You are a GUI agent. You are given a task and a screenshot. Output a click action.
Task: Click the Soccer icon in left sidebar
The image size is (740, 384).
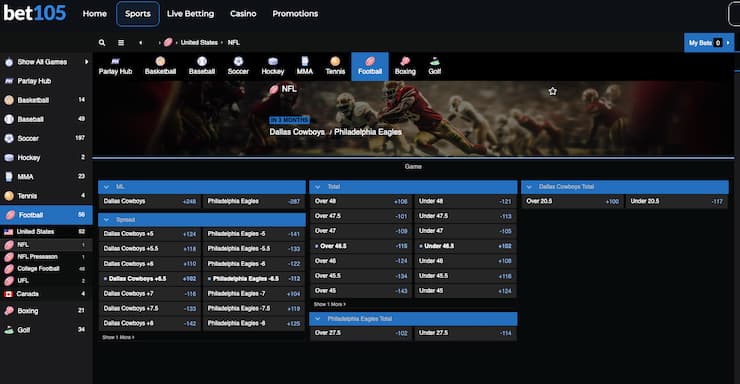coord(9,138)
